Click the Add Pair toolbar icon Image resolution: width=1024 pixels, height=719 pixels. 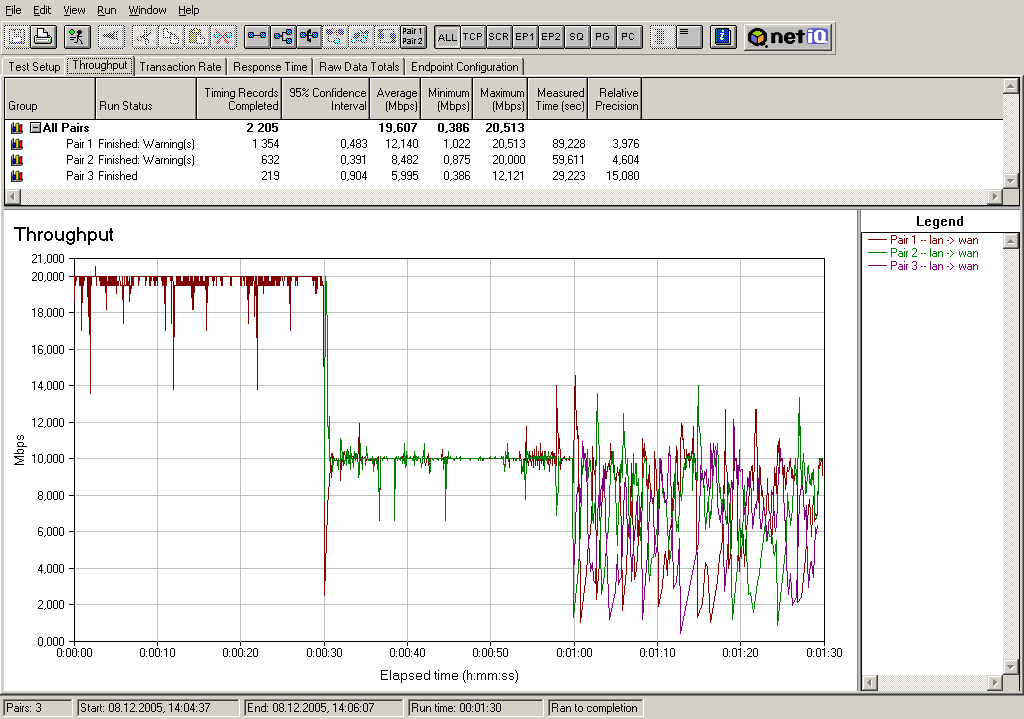point(257,37)
